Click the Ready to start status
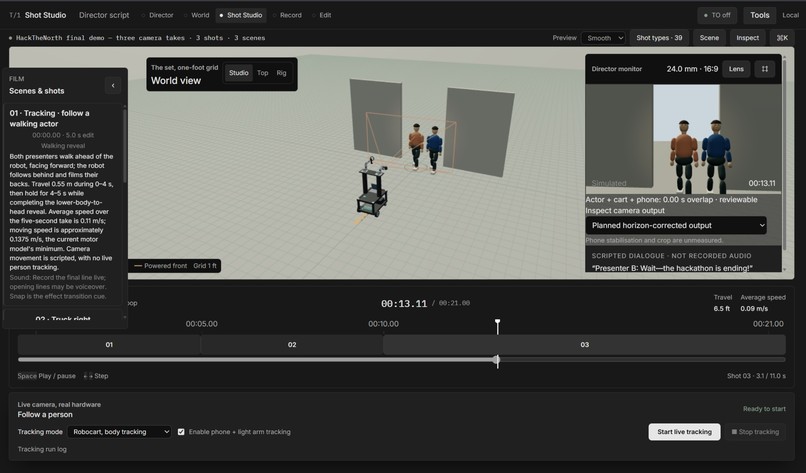Viewport: 806px width, 473px height. (x=764, y=409)
